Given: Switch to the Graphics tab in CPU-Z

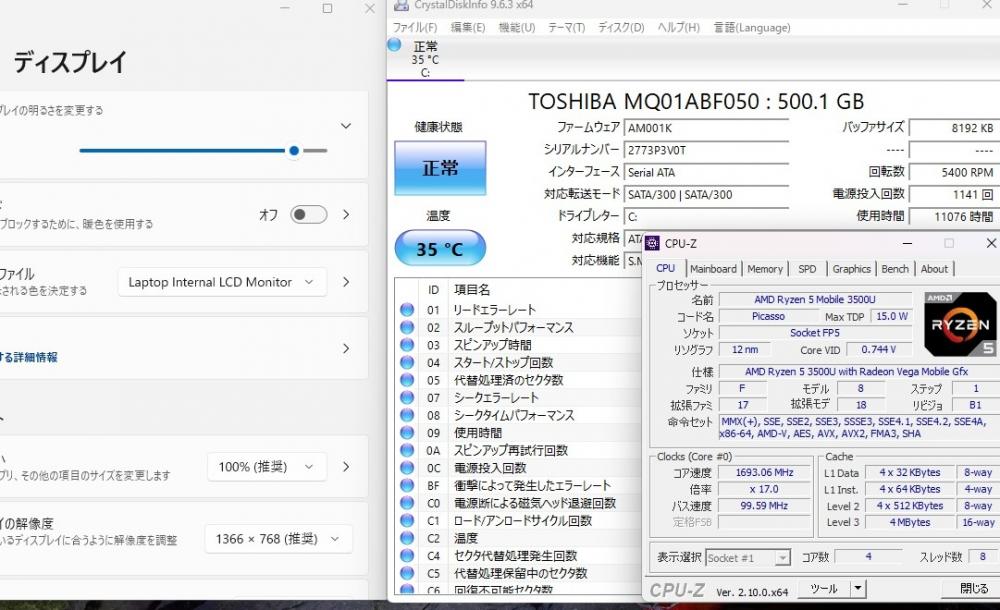Looking at the screenshot, I should coord(851,269).
